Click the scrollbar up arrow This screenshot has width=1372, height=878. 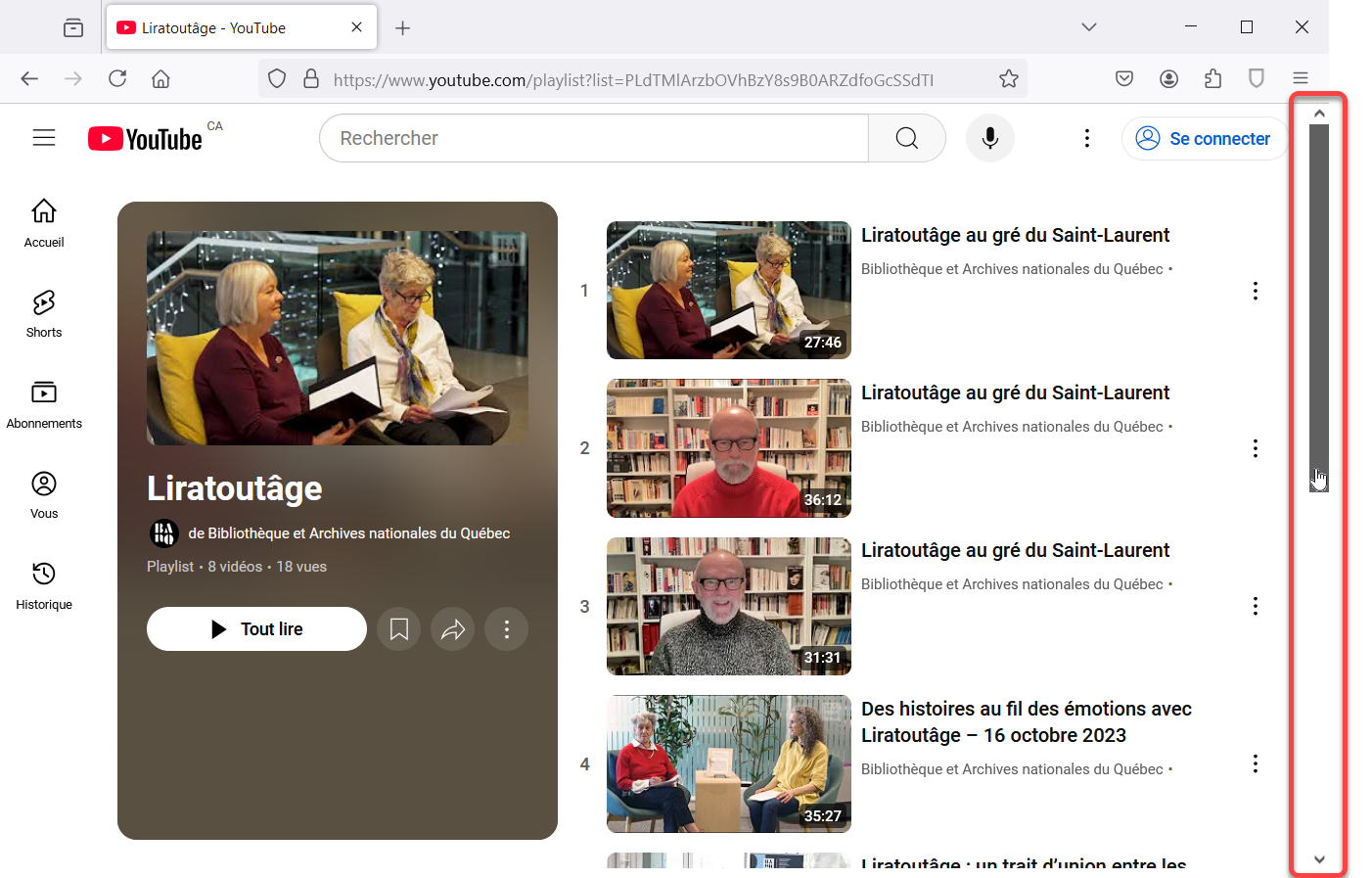click(x=1319, y=114)
